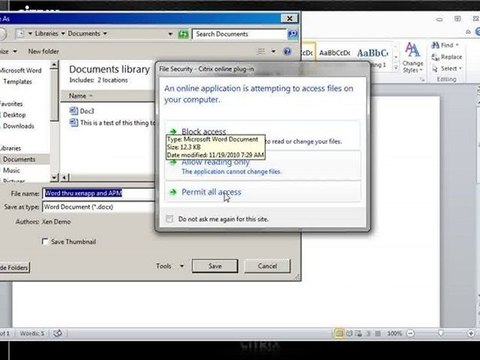Click the Word zoom slider handle
Screen dimensions: 480x360
pos(441,333)
